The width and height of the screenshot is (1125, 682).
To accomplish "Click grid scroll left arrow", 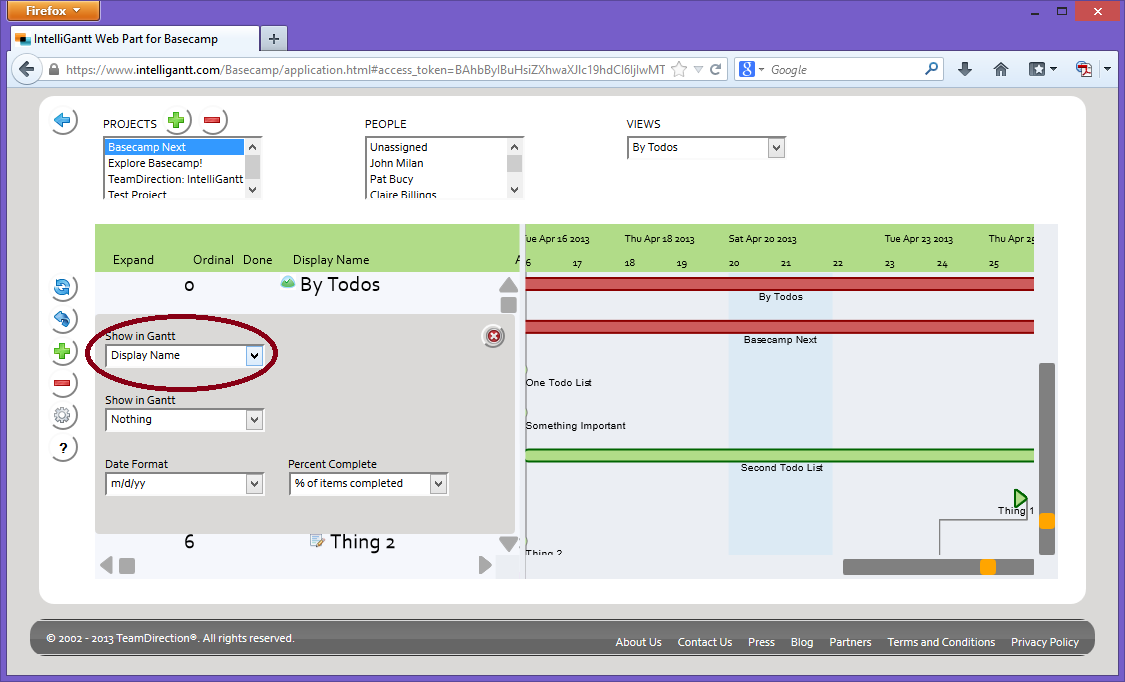I will pyautogui.click(x=106, y=566).
